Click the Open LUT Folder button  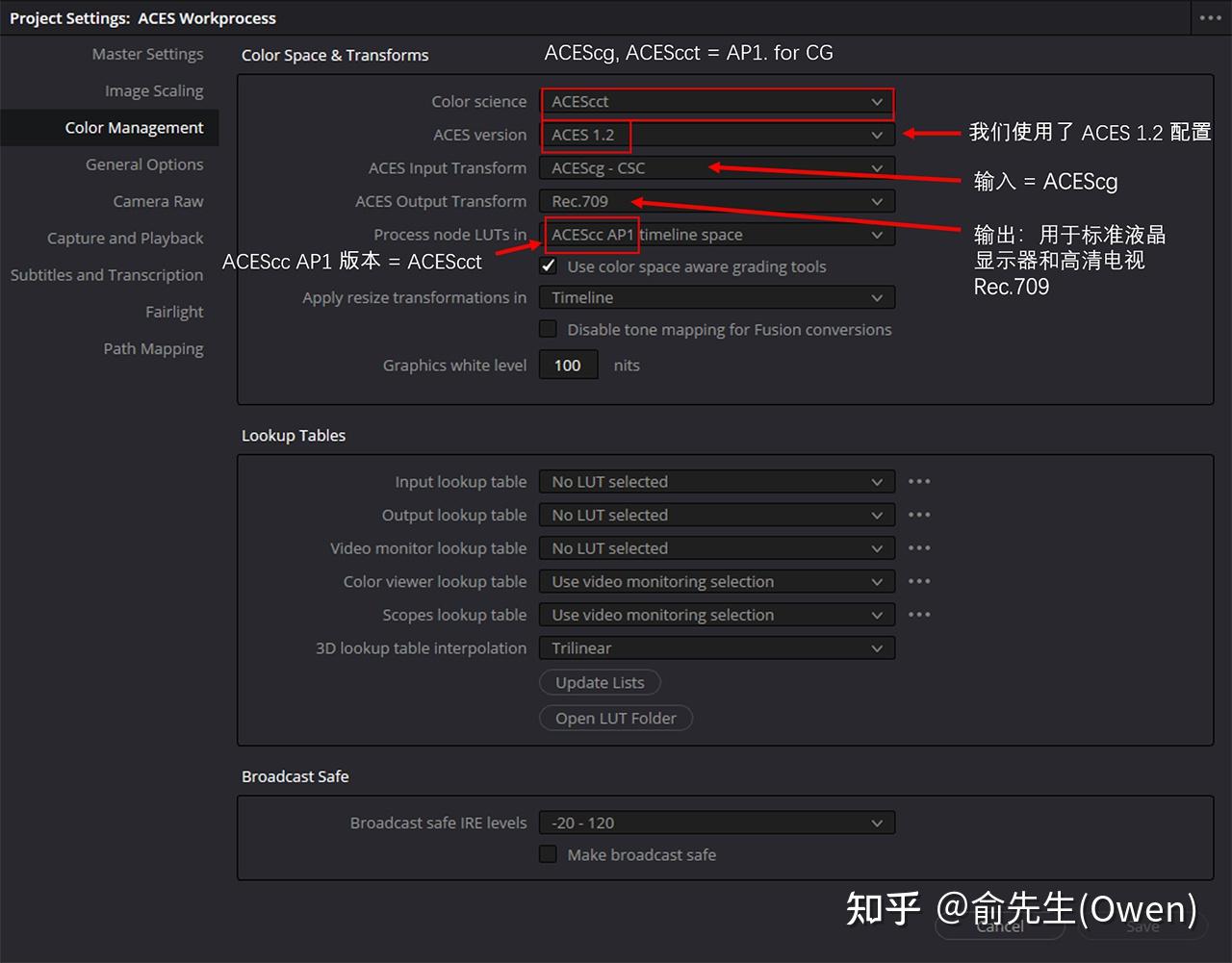tap(615, 718)
